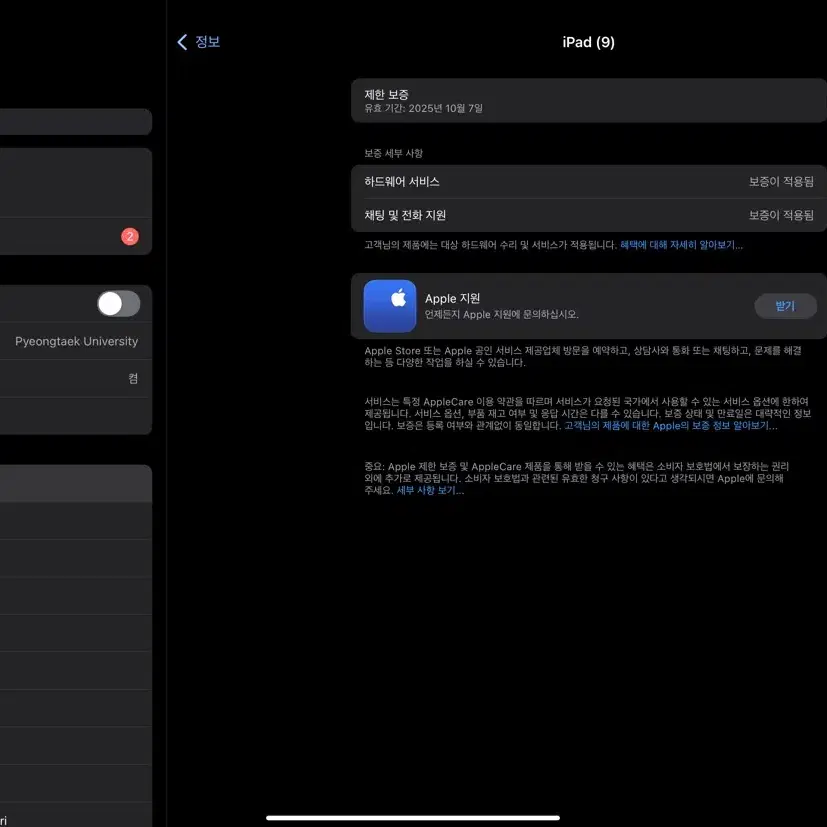Open 세부 사항 보기 link

click(430, 491)
